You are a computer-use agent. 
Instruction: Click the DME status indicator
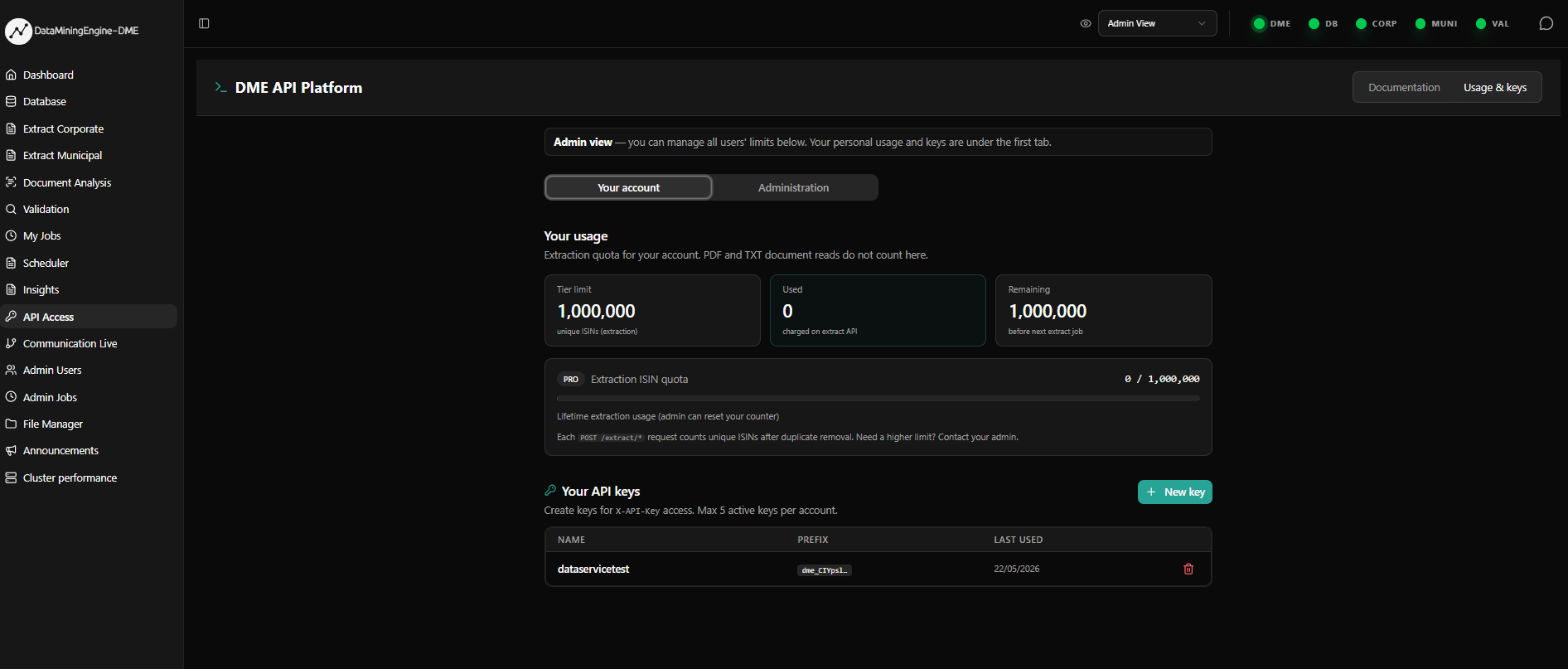pyautogui.click(x=1271, y=23)
